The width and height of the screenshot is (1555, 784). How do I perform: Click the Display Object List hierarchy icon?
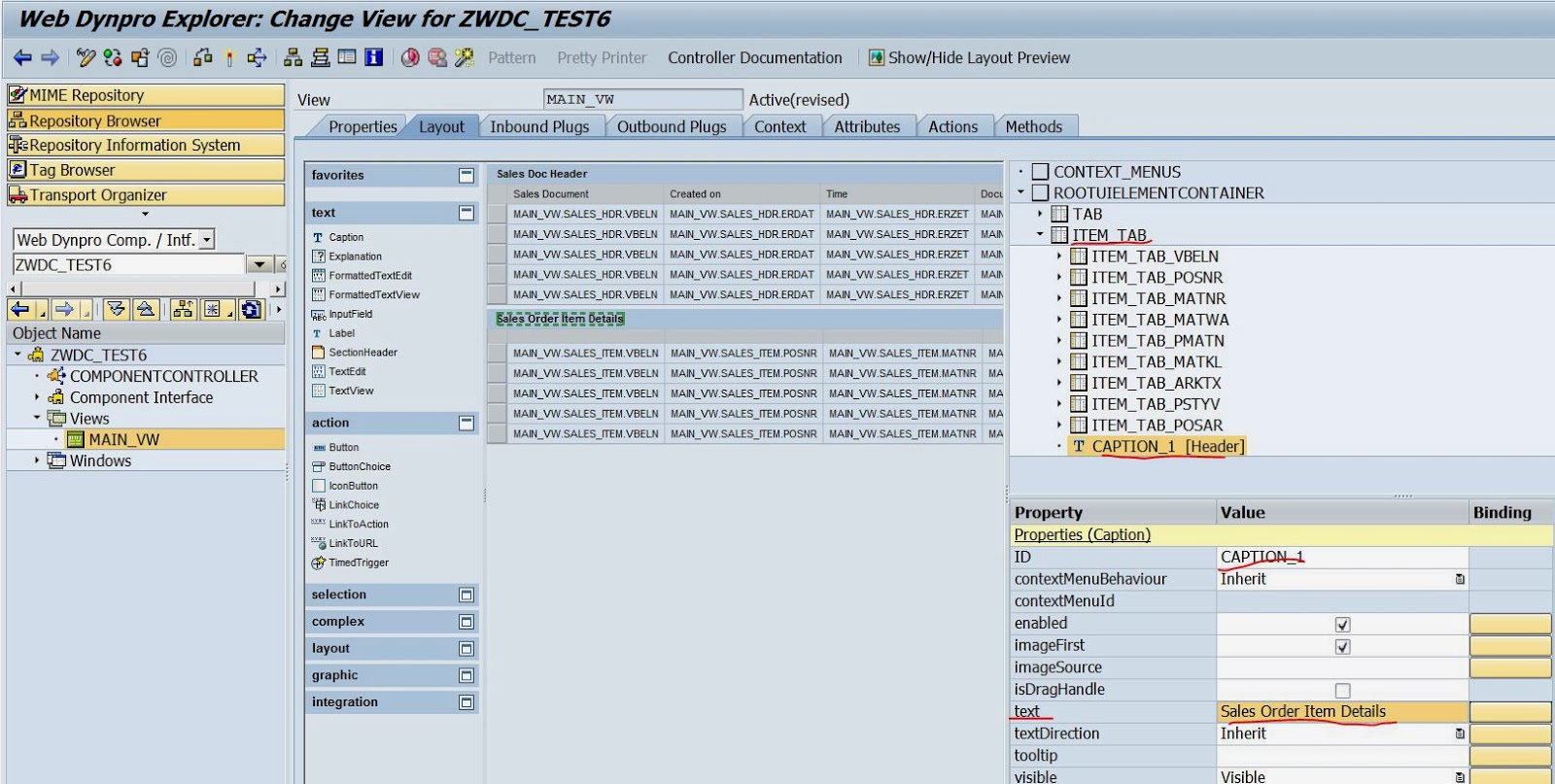[293, 58]
